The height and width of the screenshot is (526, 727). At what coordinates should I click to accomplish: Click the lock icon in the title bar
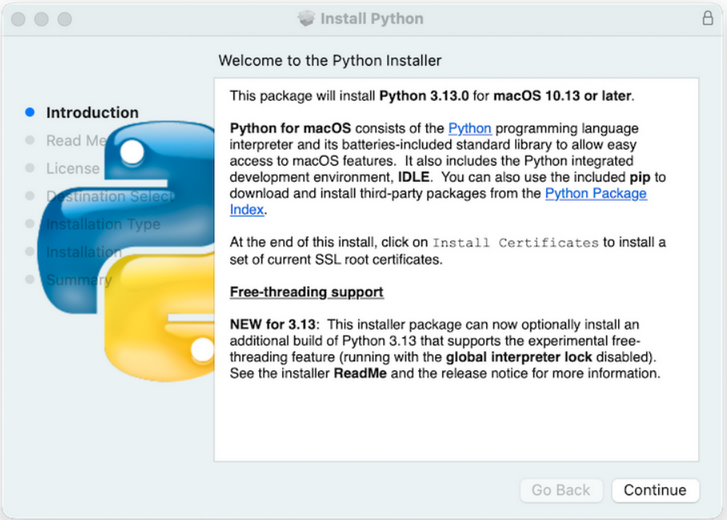[707, 18]
